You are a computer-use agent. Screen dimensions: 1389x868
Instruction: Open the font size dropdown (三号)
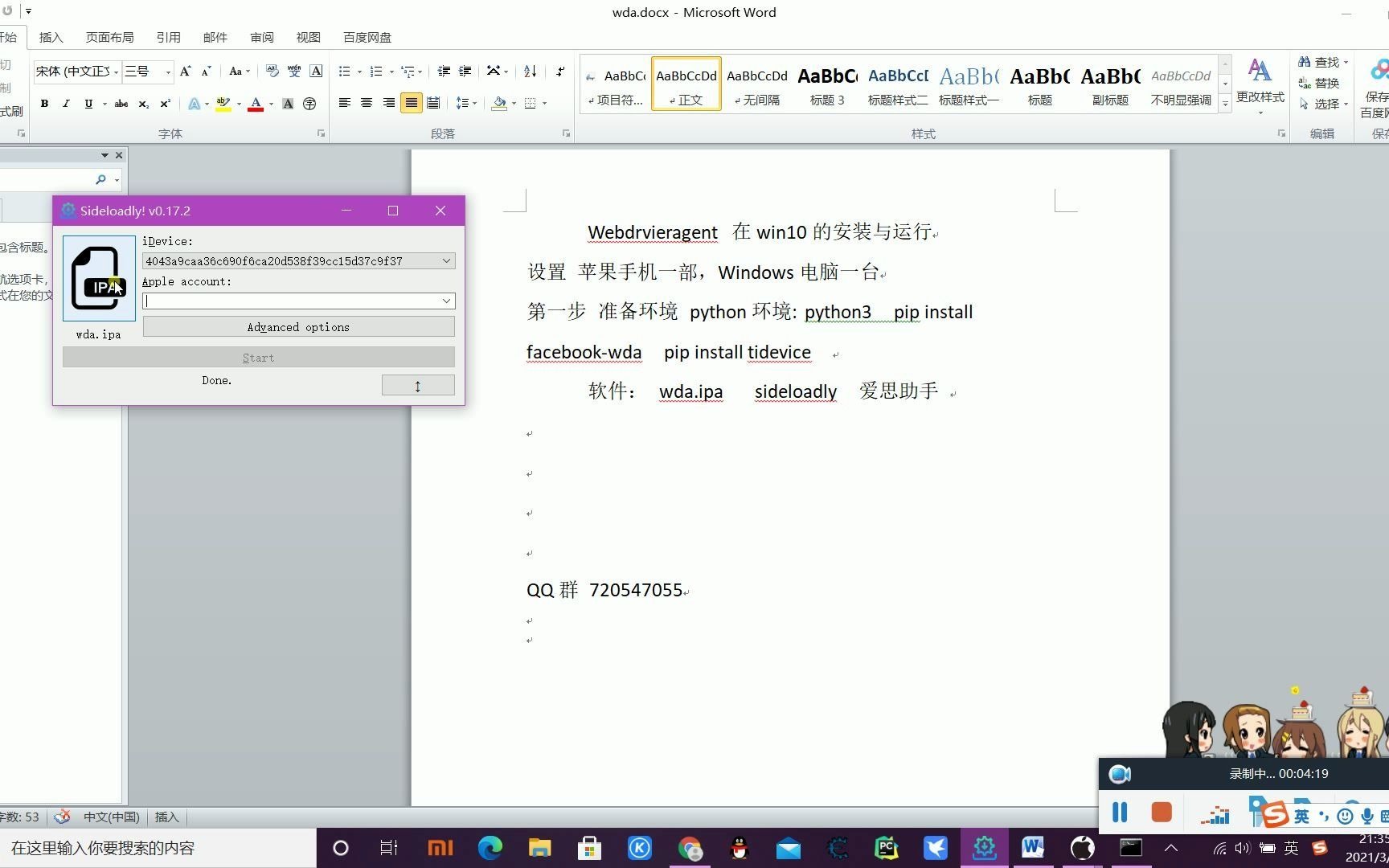point(168,72)
